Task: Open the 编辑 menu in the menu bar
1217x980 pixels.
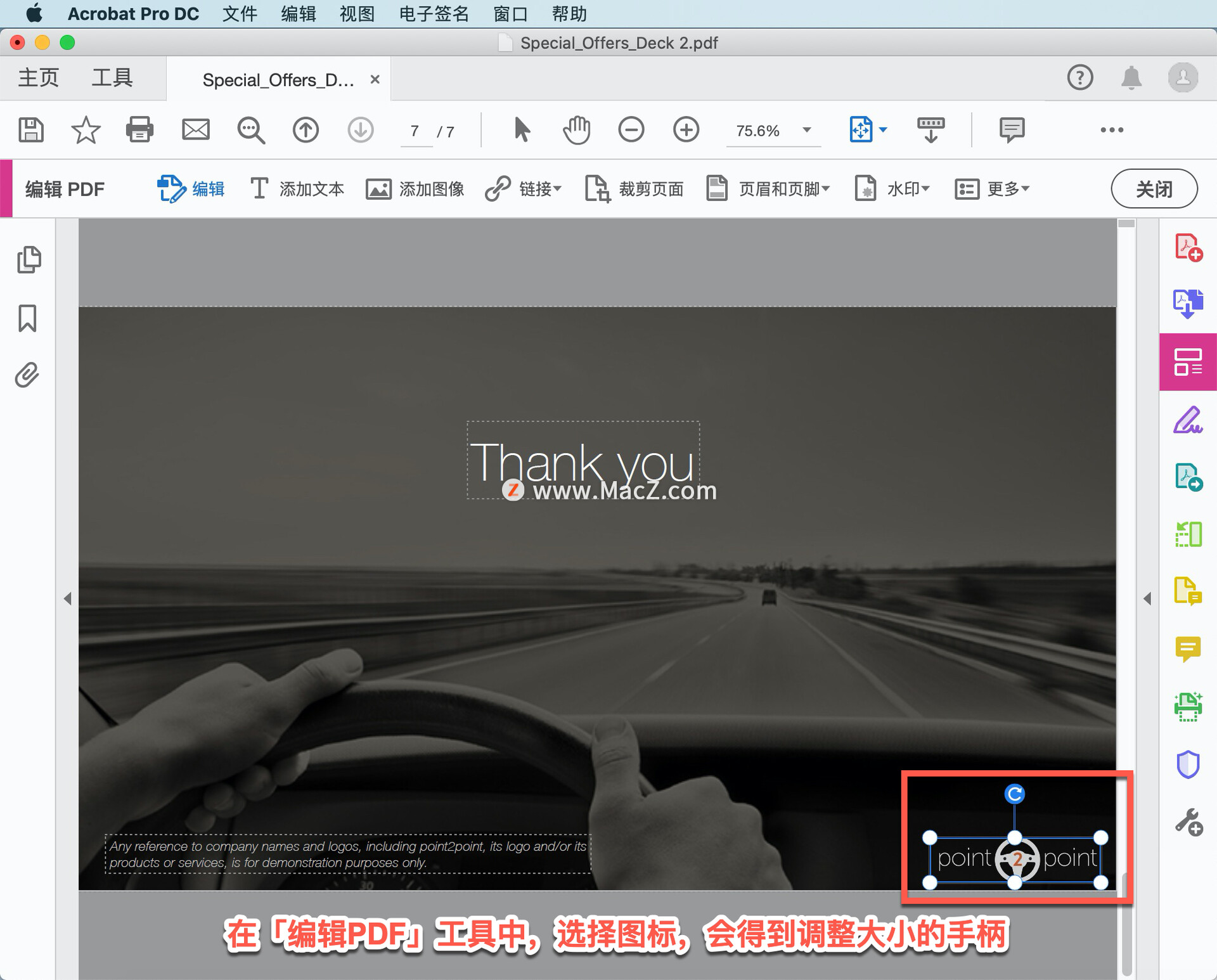Action: point(298,13)
